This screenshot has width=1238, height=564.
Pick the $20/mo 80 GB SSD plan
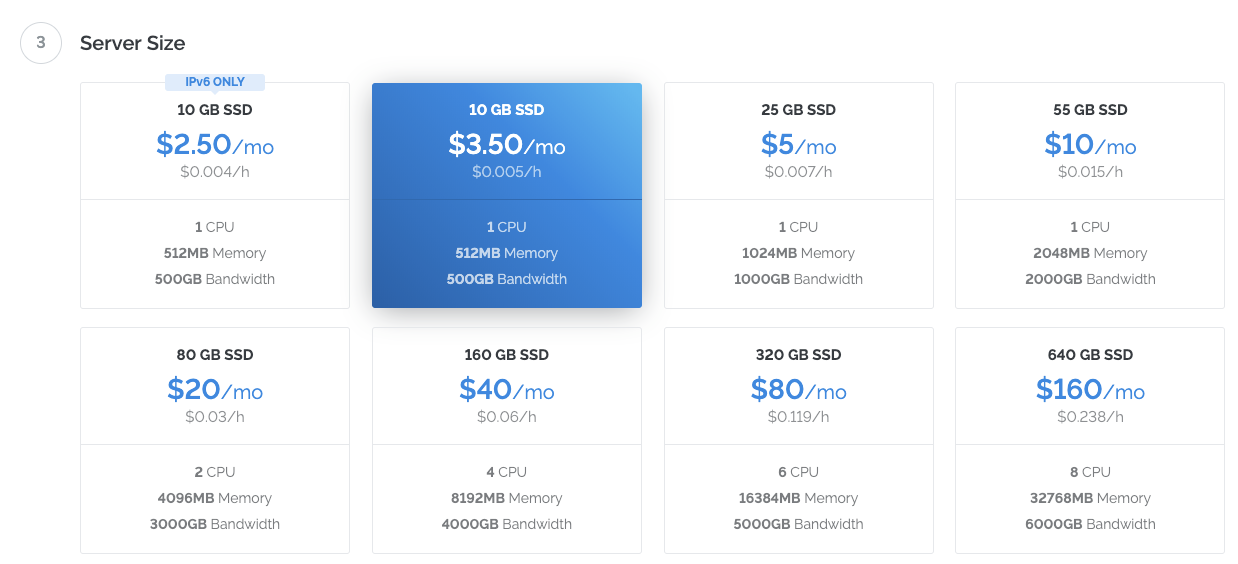pos(215,440)
